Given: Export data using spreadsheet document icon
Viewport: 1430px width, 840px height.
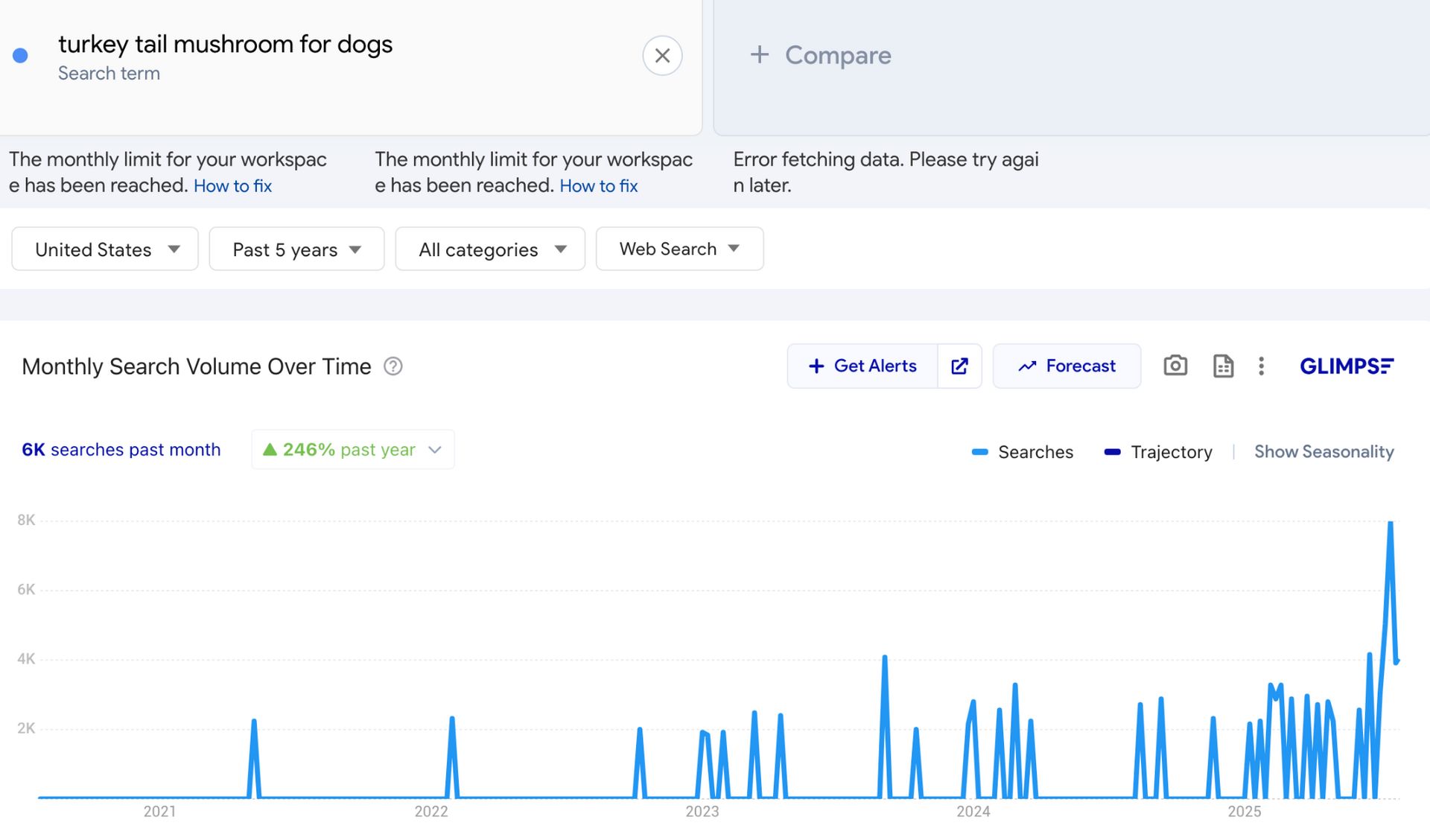Looking at the screenshot, I should pos(1223,366).
